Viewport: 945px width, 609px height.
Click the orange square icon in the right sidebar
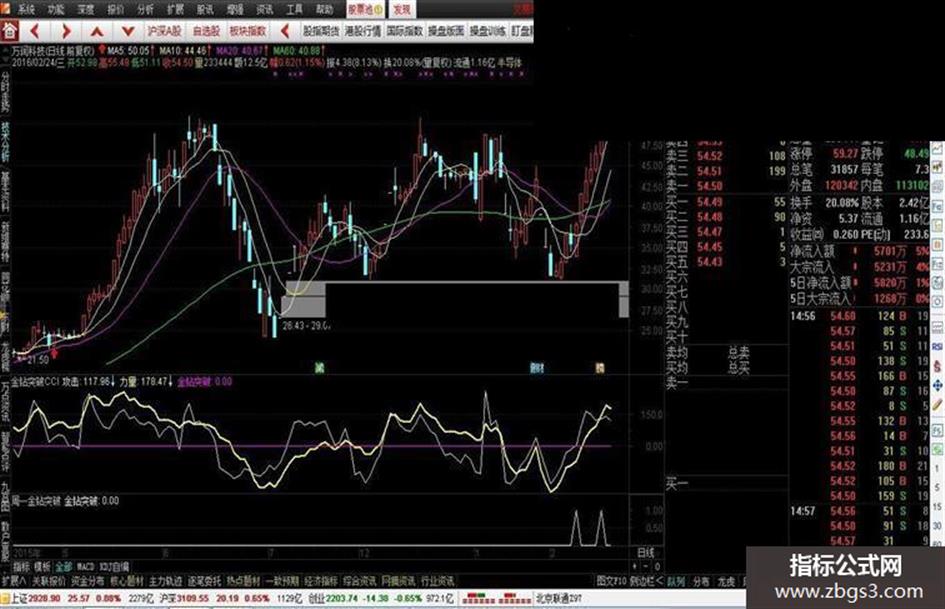(x=938, y=245)
